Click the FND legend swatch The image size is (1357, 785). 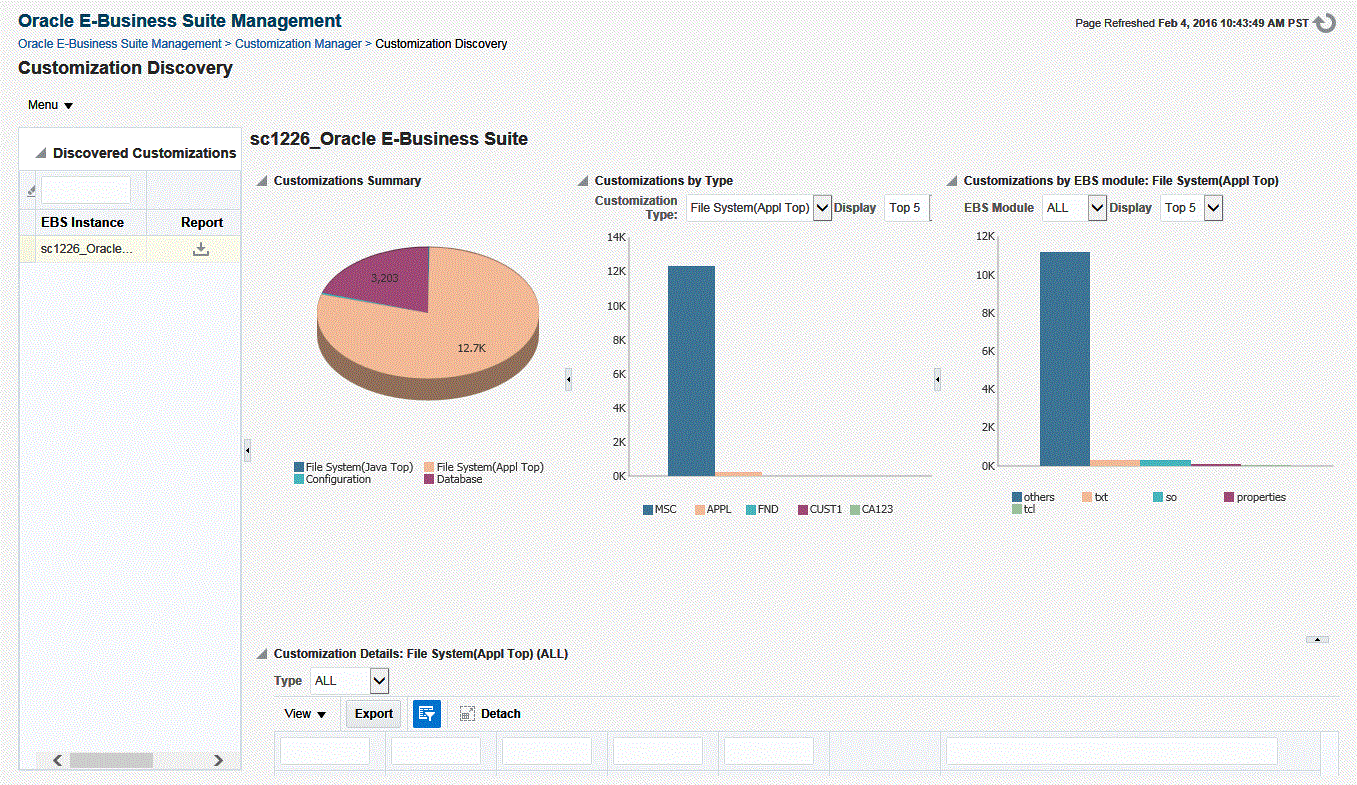pyautogui.click(x=751, y=510)
